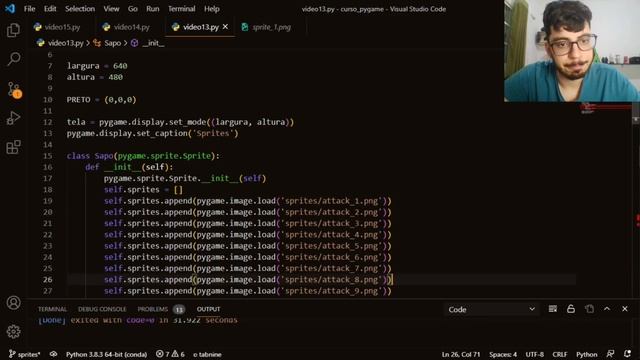Switch to the video15.py tab

(x=62, y=27)
